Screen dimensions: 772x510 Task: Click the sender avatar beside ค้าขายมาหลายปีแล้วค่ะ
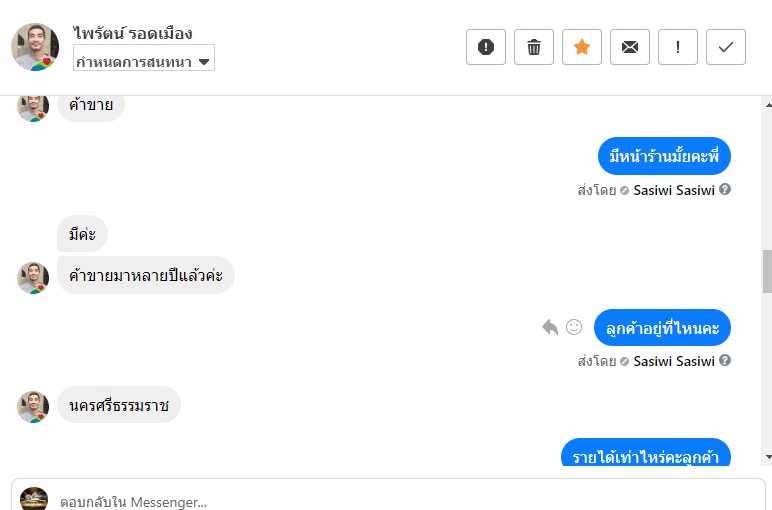33,277
